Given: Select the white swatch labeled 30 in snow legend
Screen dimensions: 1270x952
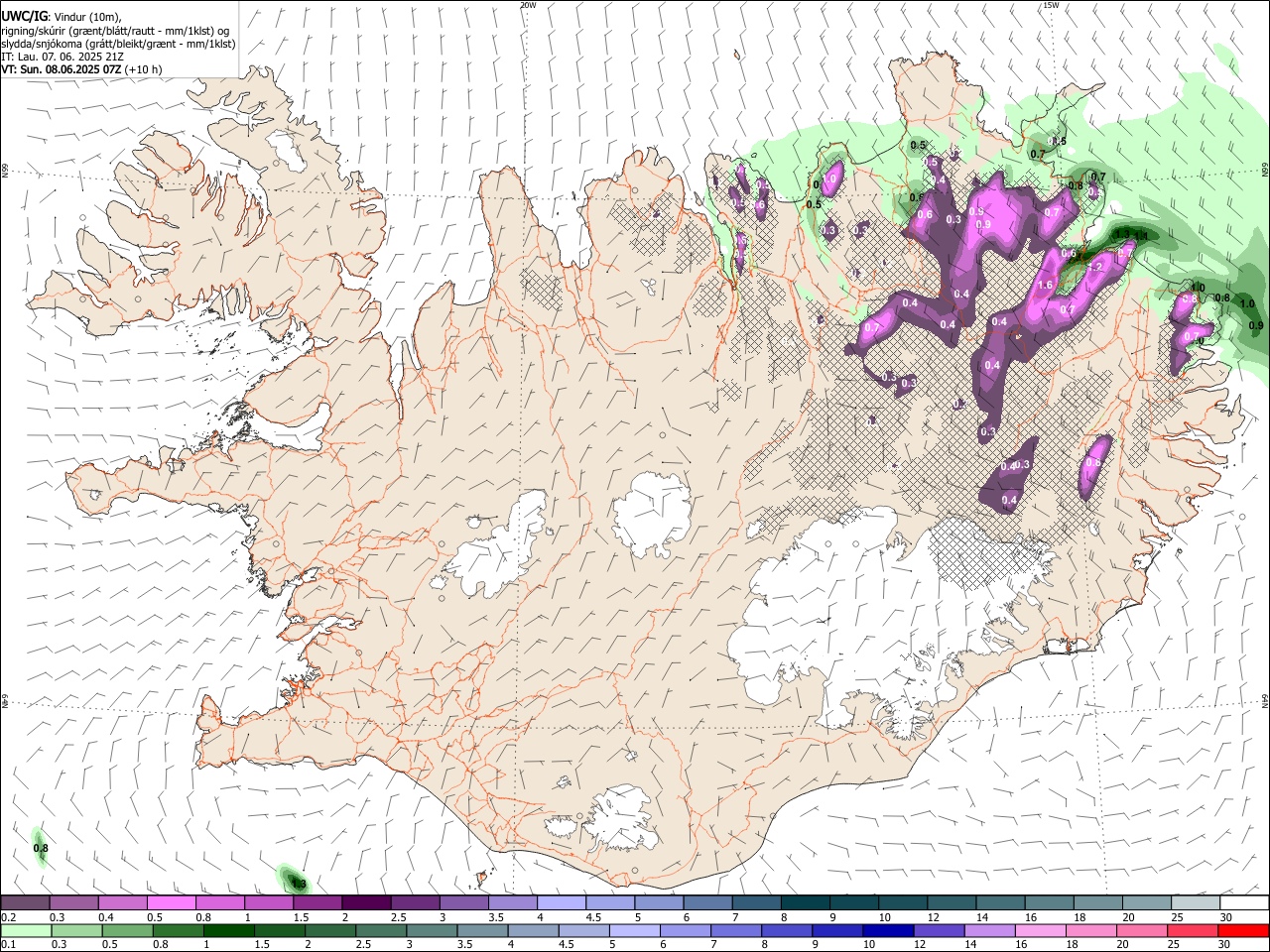Looking at the screenshot, I should (x=1244, y=903).
